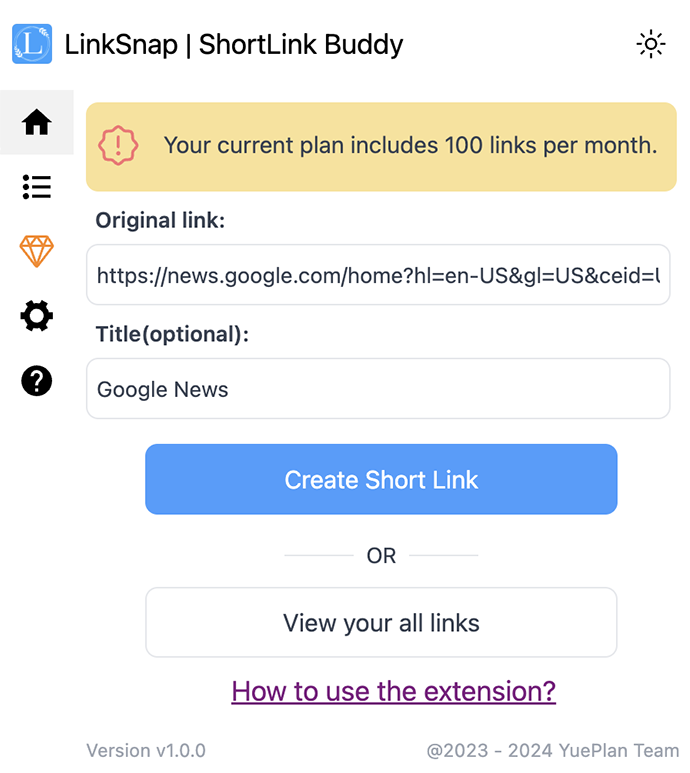Click the View your all links button
Image resolution: width=690 pixels, height=773 pixels.
(381, 623)
